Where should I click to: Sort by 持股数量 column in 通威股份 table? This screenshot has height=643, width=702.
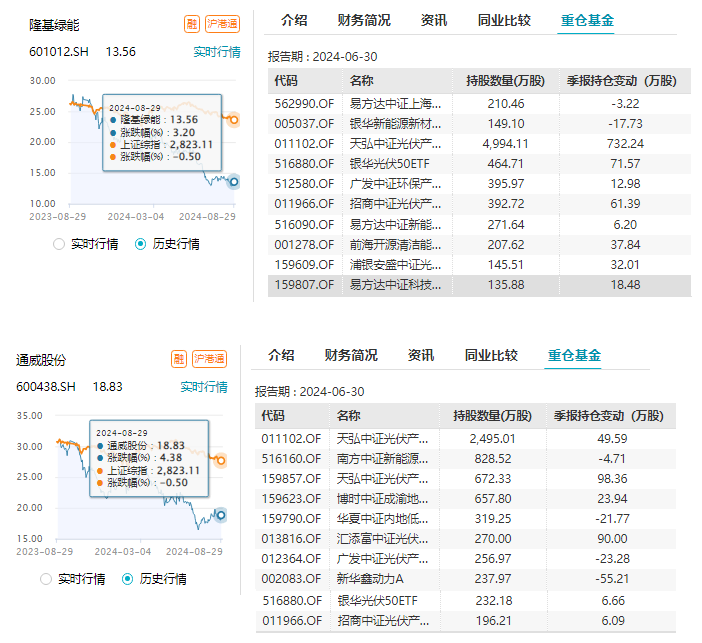[492, 416]
